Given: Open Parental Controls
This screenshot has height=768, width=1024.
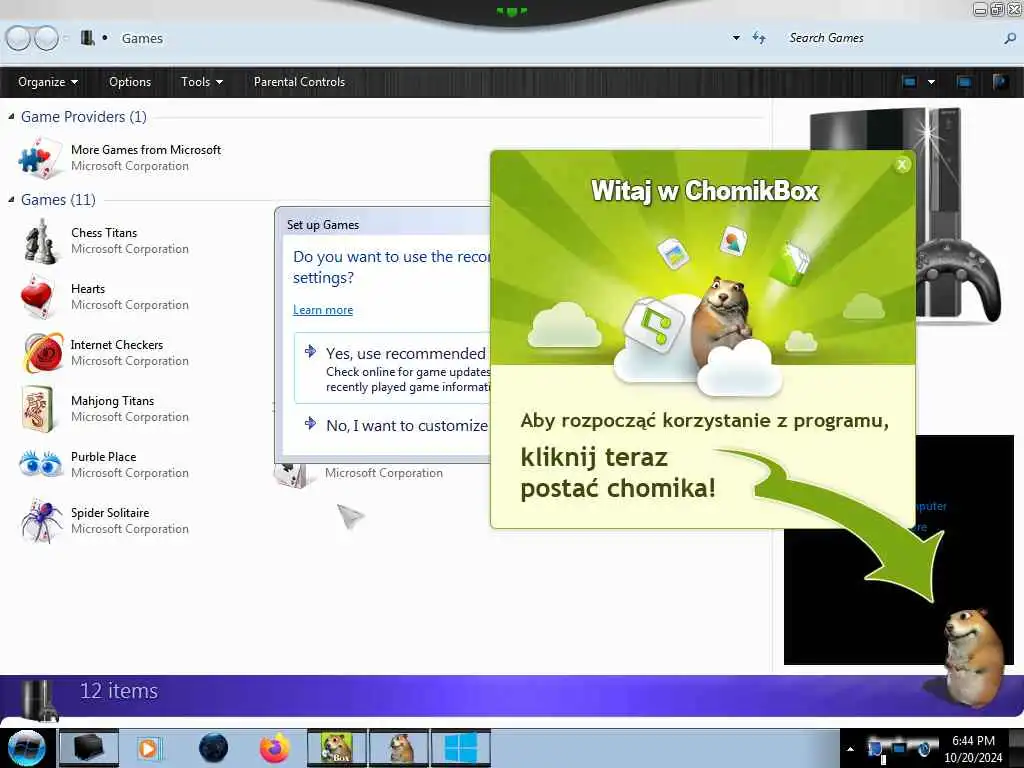Looking at the screenshot, I should click(x=299, y=82).
